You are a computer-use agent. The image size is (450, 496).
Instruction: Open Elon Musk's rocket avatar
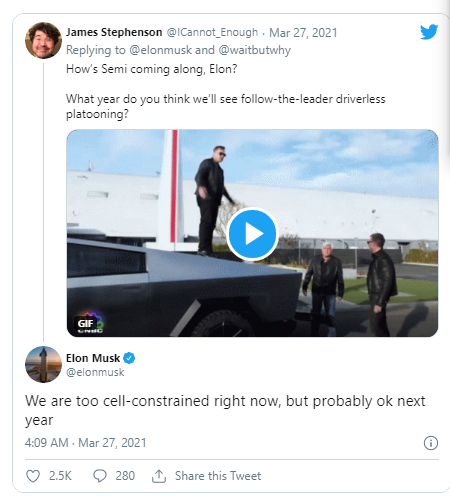click(x=43, y=364)
